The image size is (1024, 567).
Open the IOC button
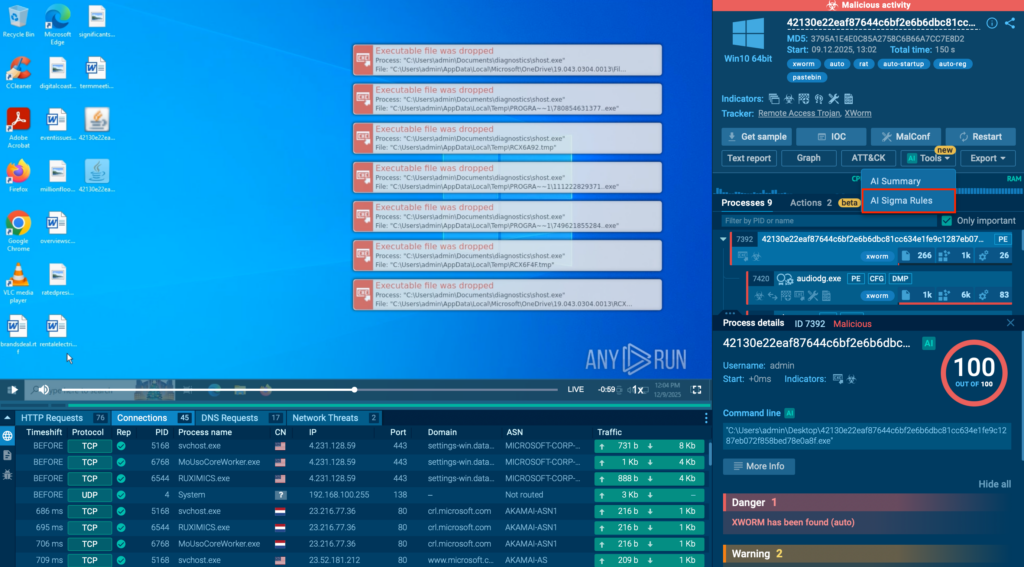click(831, 137)
